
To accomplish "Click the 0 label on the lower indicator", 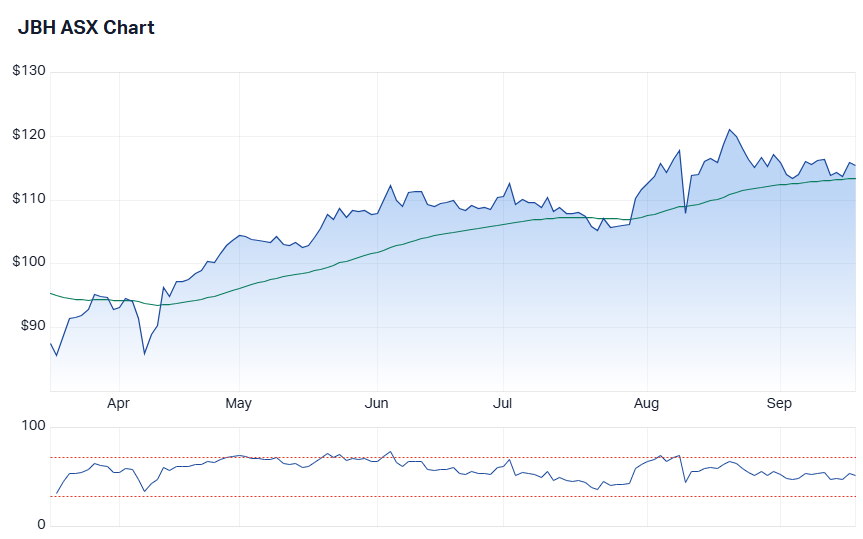I will pos(41,525).
